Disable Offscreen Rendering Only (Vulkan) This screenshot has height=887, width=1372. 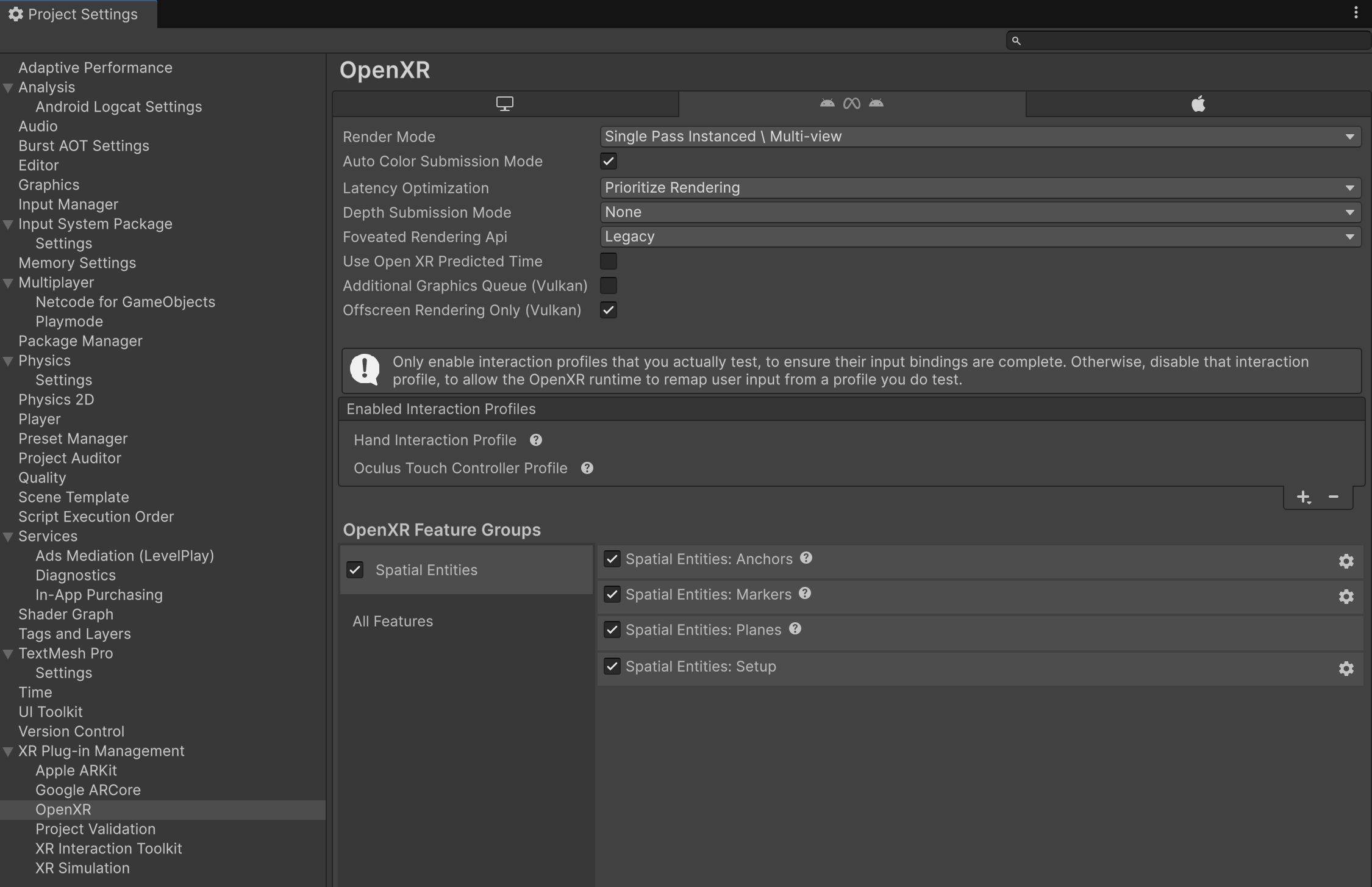click(x=609, y=310)
